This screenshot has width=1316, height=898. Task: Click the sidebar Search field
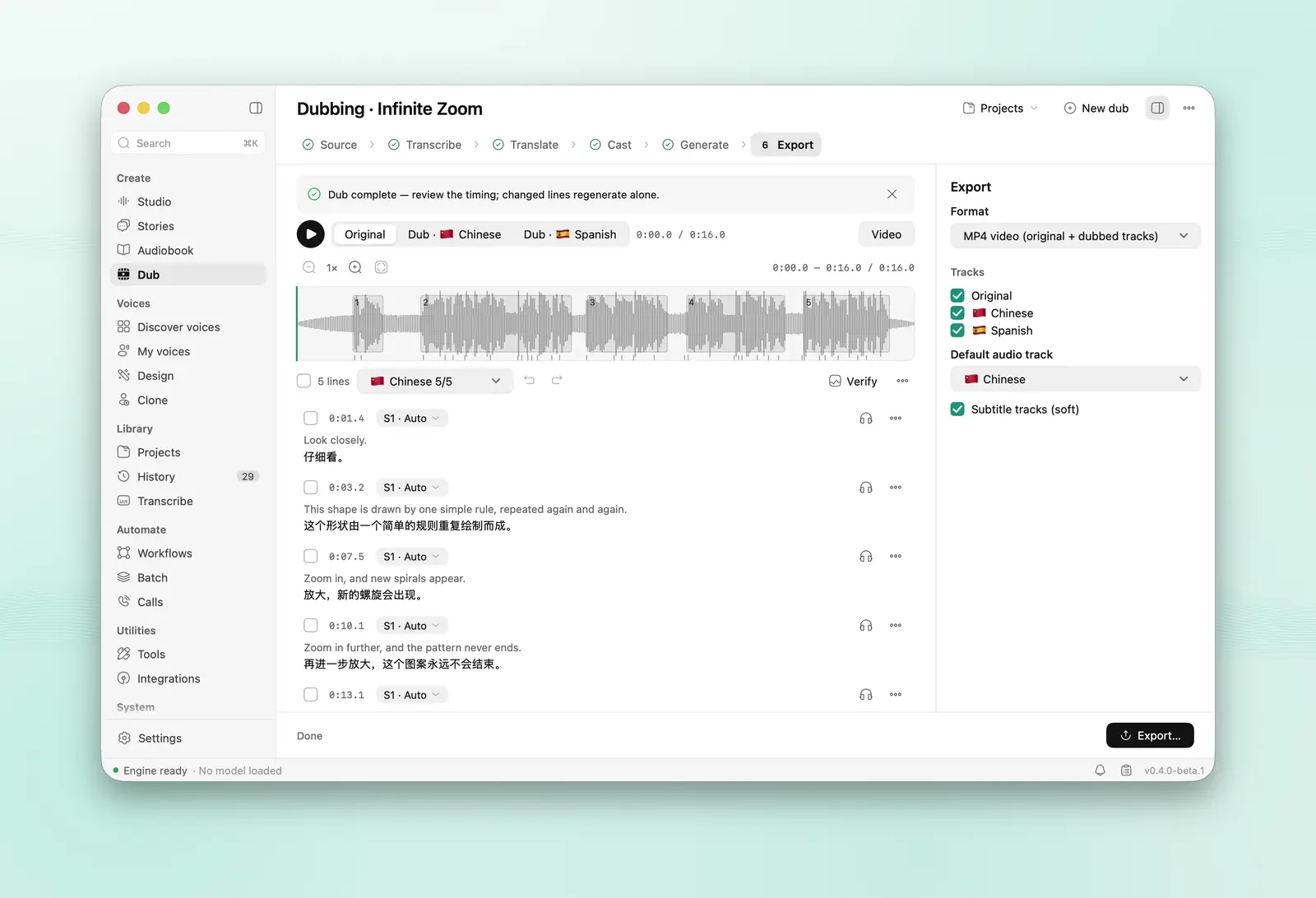coord(188,143)
